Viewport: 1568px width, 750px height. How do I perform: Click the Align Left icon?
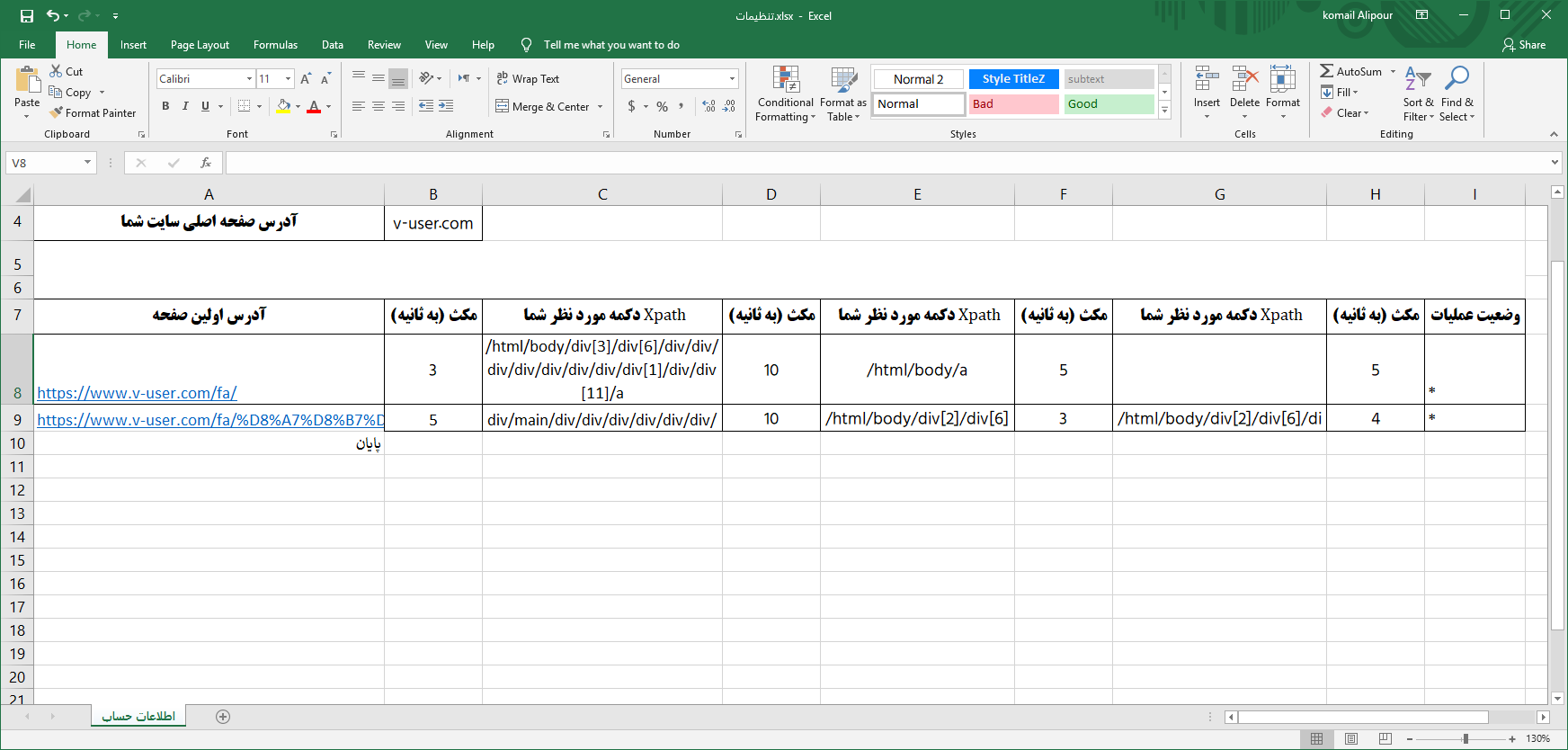[359, 106]
